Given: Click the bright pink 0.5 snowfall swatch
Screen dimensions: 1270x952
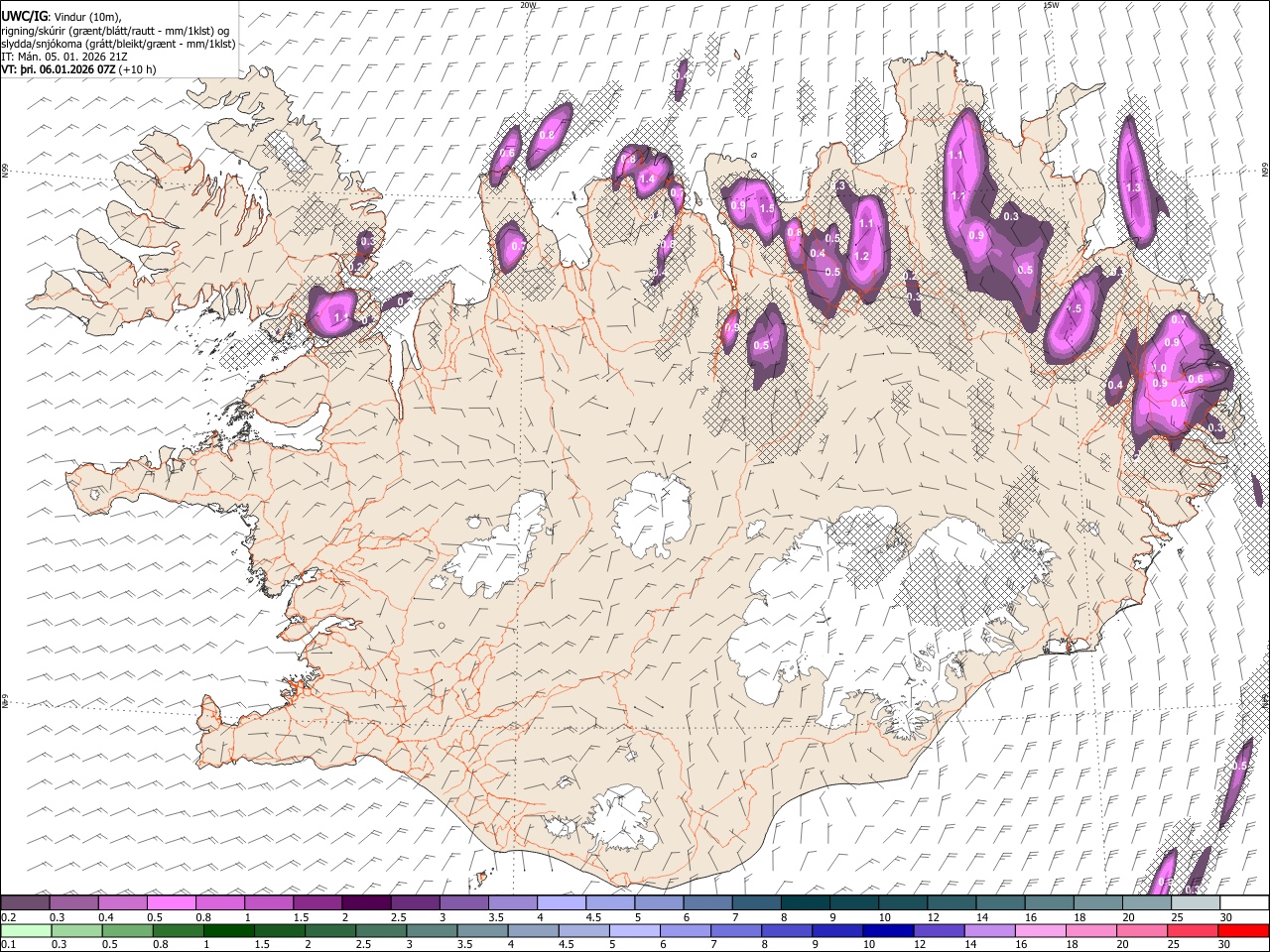Looking at the screenshot, I should pyautogui.click(x=172, y=903).
